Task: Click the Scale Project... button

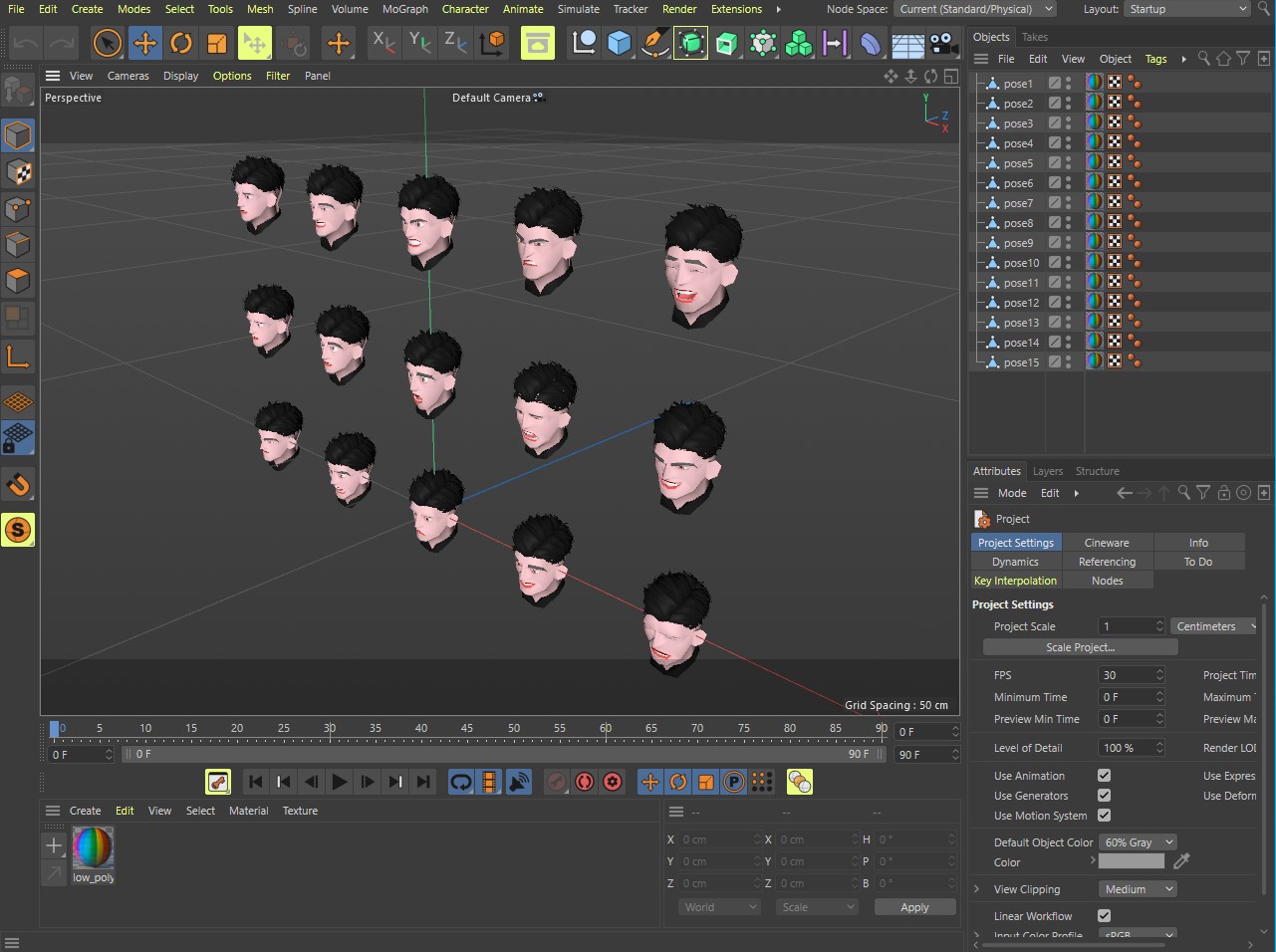Action: [x=1080, y=647]
